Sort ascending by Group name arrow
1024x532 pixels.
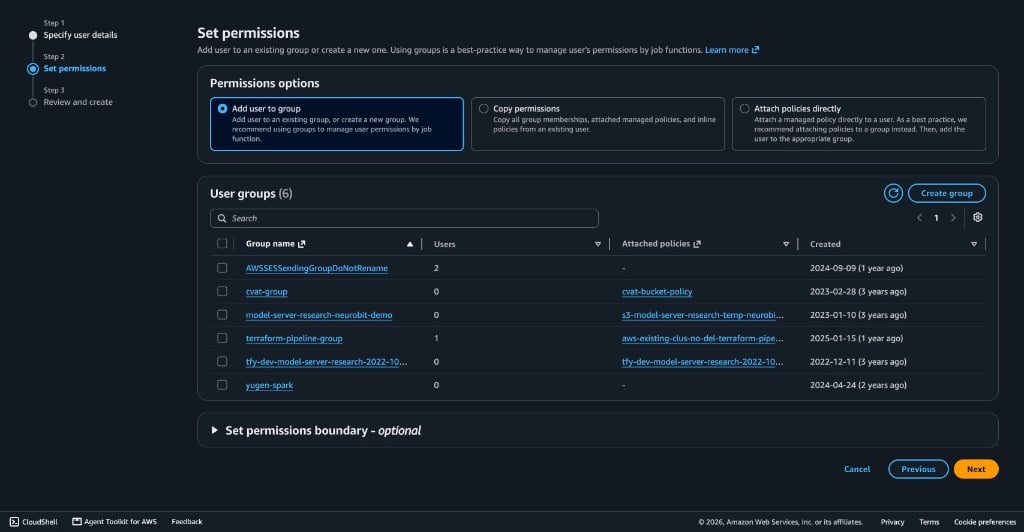409,244
